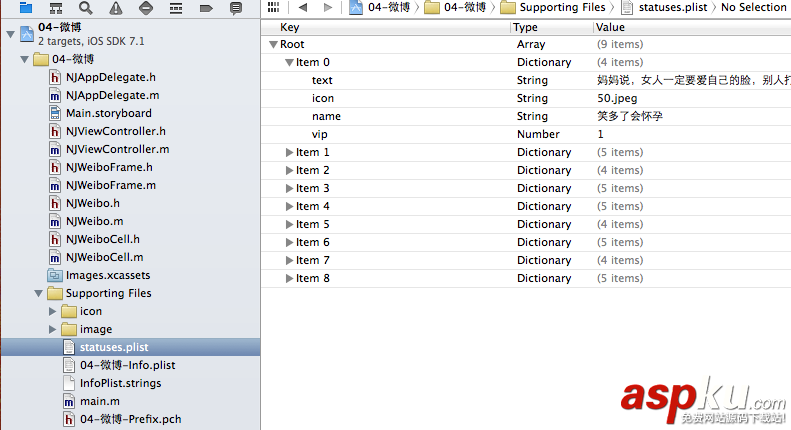Expand Item 5 dictionary
The height and width of the screenshot is (430, 791).
[289, 225]
